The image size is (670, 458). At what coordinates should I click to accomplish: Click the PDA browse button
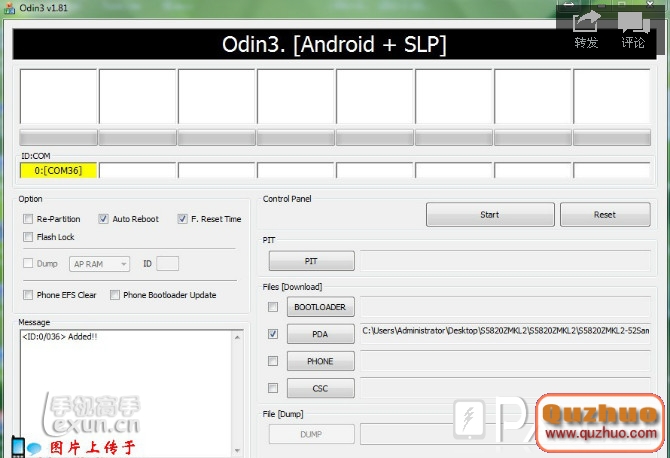pos(320,334)
